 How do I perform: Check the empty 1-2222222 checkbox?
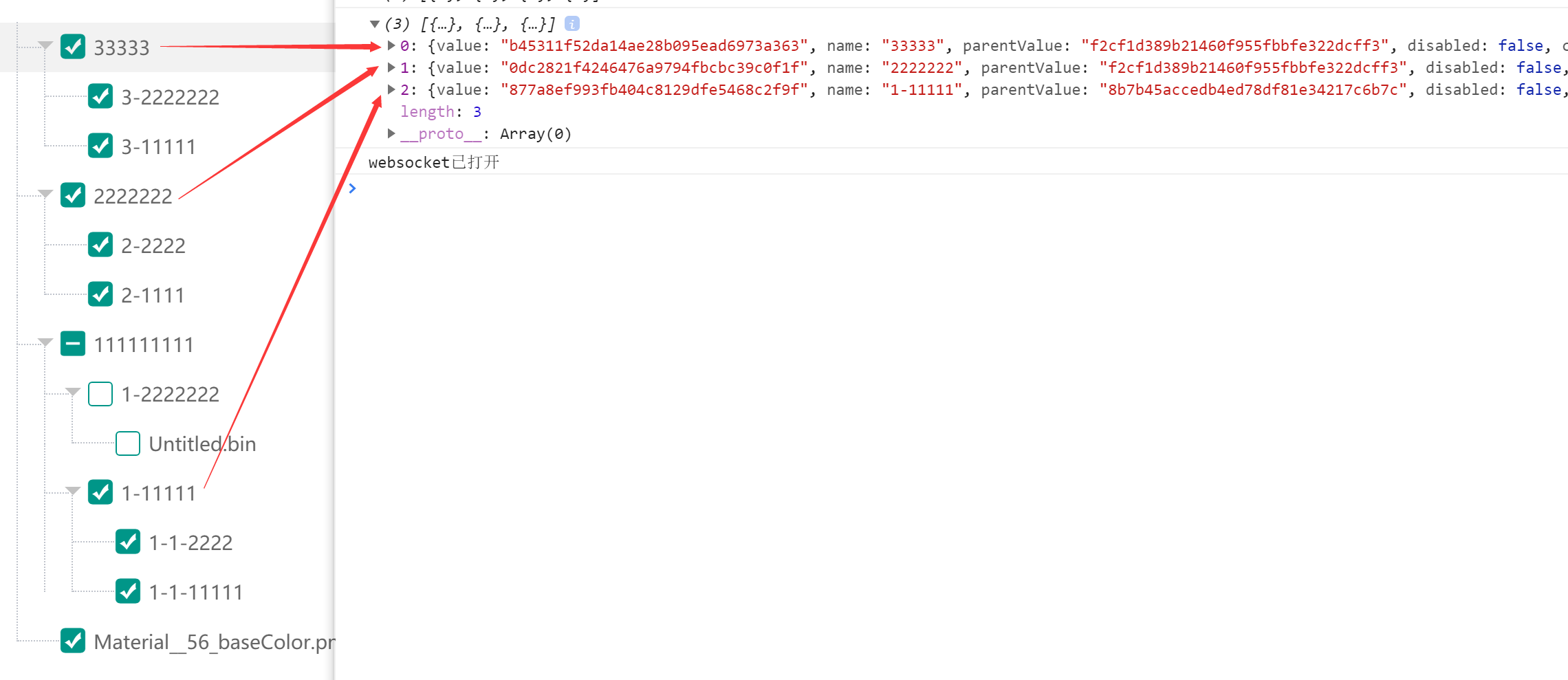(100, 393)
